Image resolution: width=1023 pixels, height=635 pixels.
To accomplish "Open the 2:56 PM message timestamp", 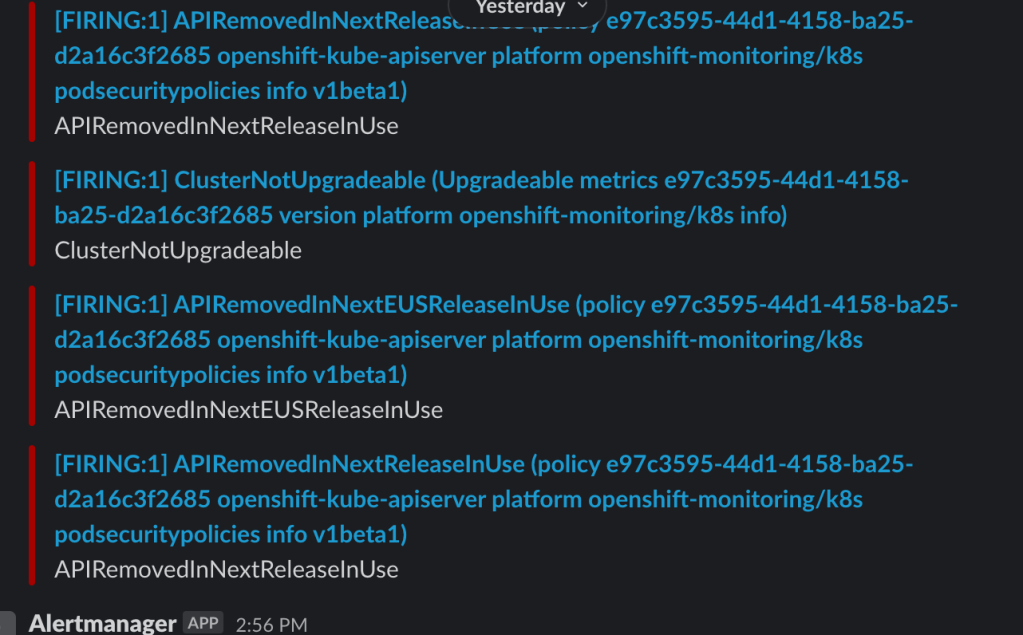I will [x=271, y=625].
